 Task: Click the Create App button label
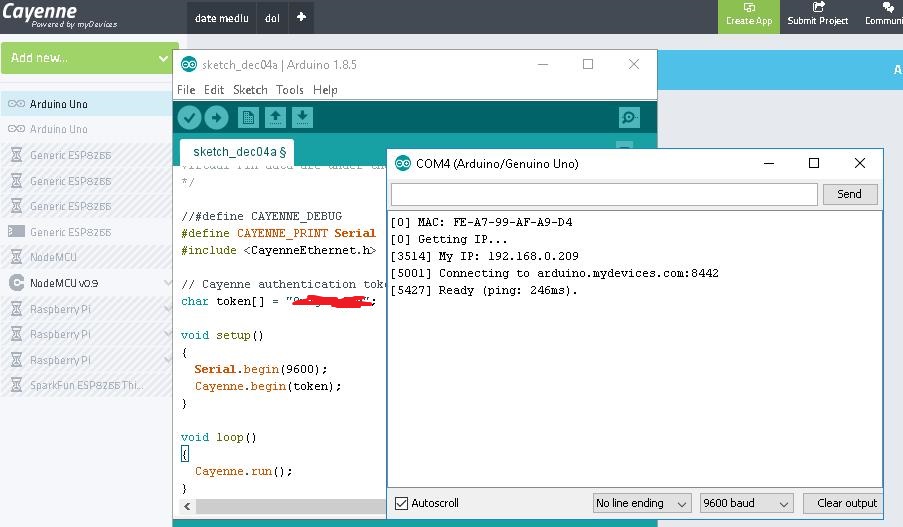[x=749, y=21]
